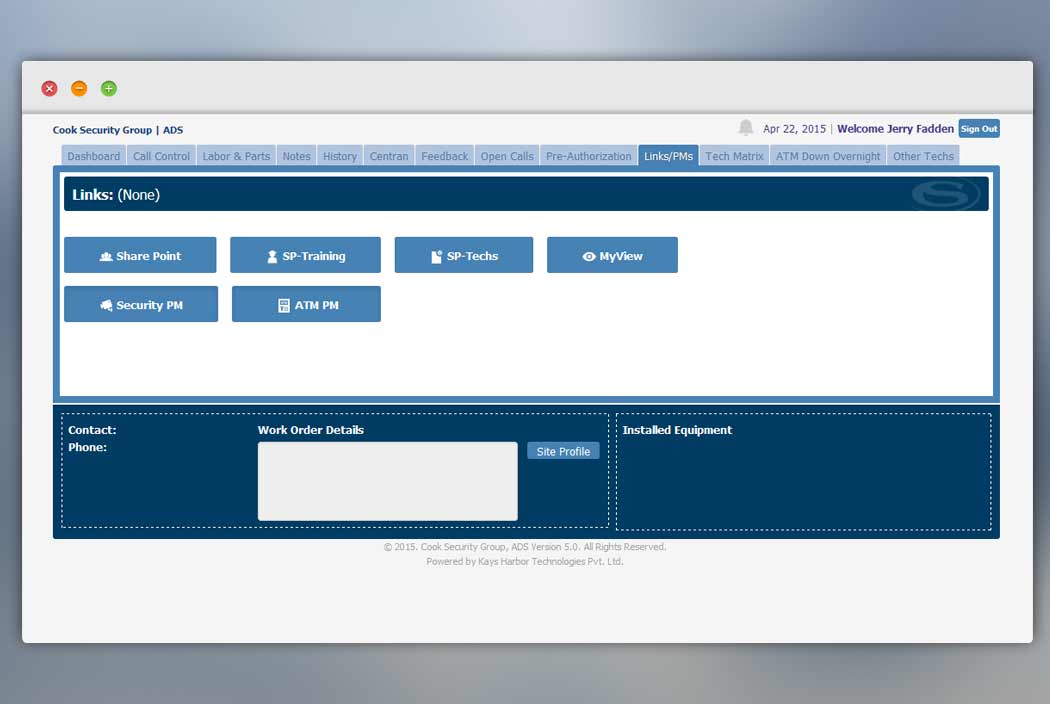The image size is (1050, 704).
Task: Click the Cook Security Group | ADS title
Action: point(118,130)
